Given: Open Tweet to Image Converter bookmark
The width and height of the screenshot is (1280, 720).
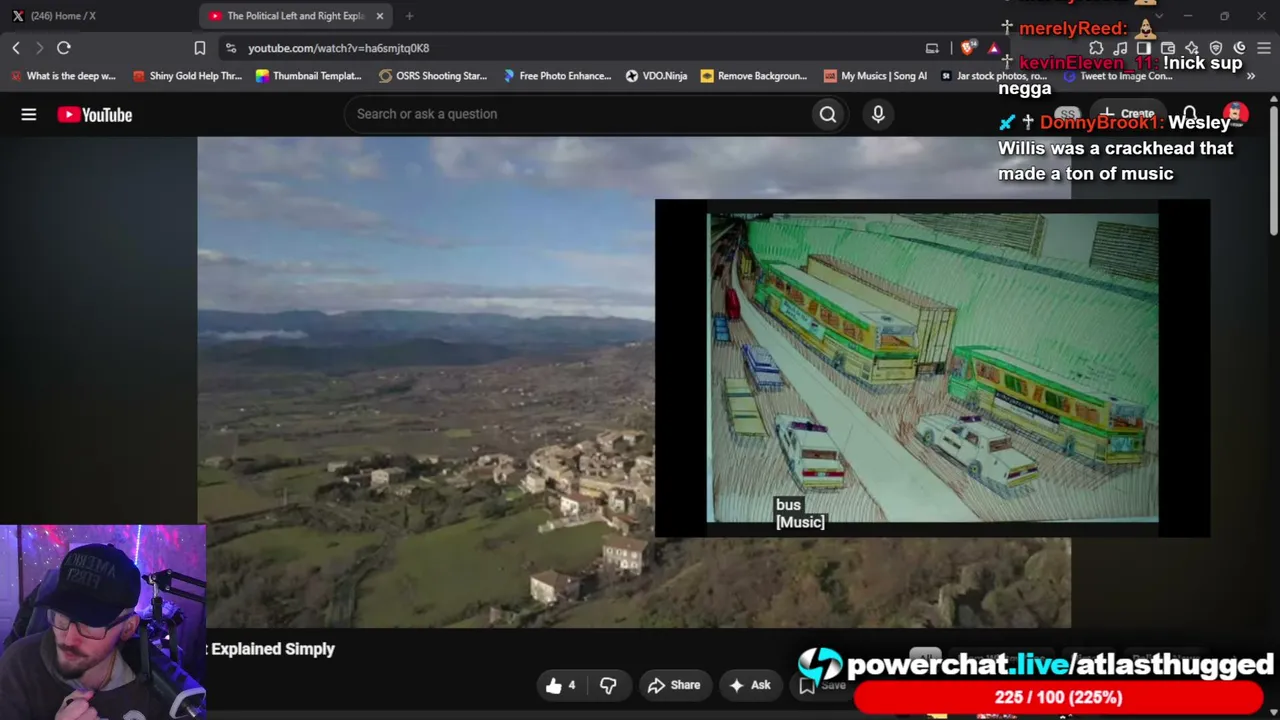Looking at the screenshot, I should pos(1118,76).
